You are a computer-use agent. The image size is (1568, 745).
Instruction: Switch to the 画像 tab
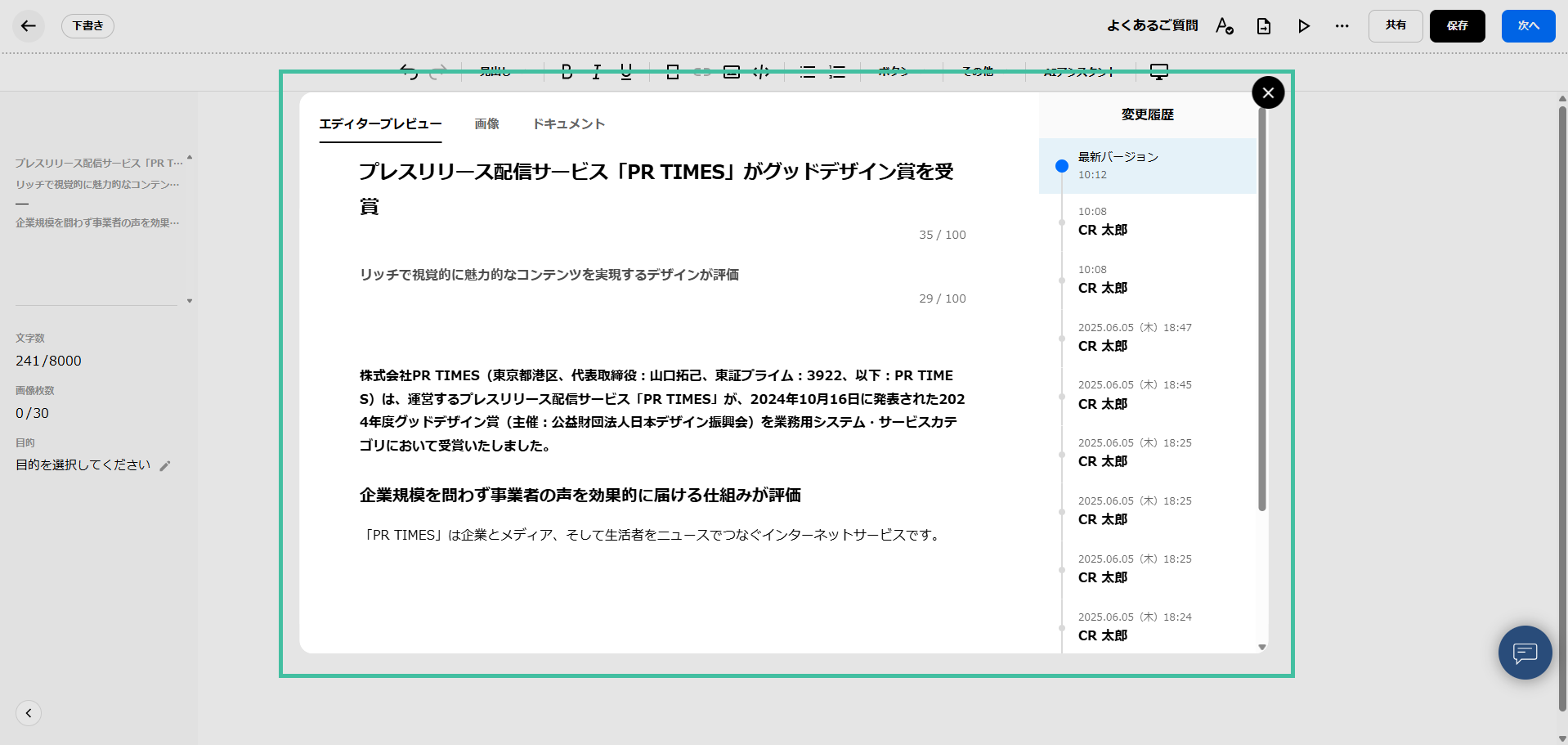pos(486,124)
